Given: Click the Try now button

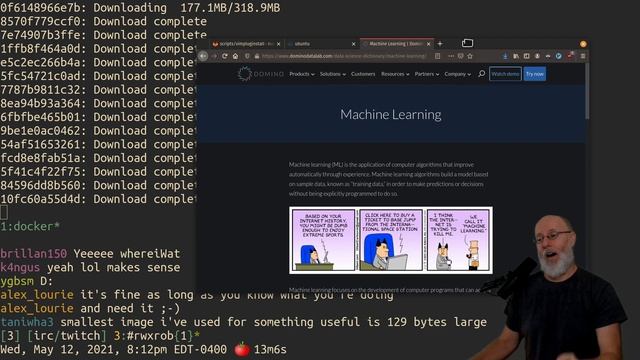Looking at the screenshot, I should 535,74.
